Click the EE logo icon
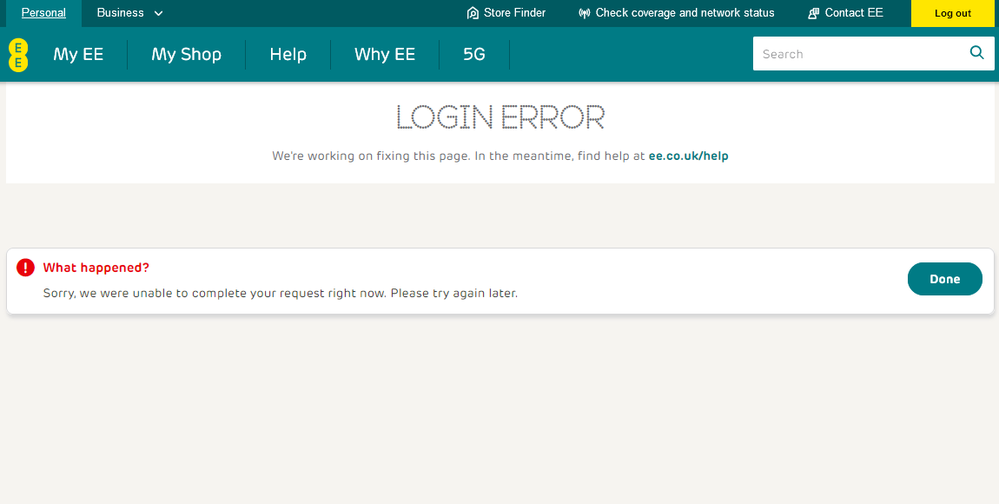This screenshot has width=999, height=504. (x=18, y=55)
